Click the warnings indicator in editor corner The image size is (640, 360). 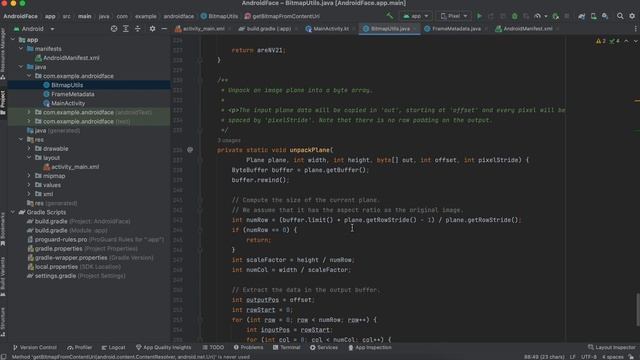(601, 41)
